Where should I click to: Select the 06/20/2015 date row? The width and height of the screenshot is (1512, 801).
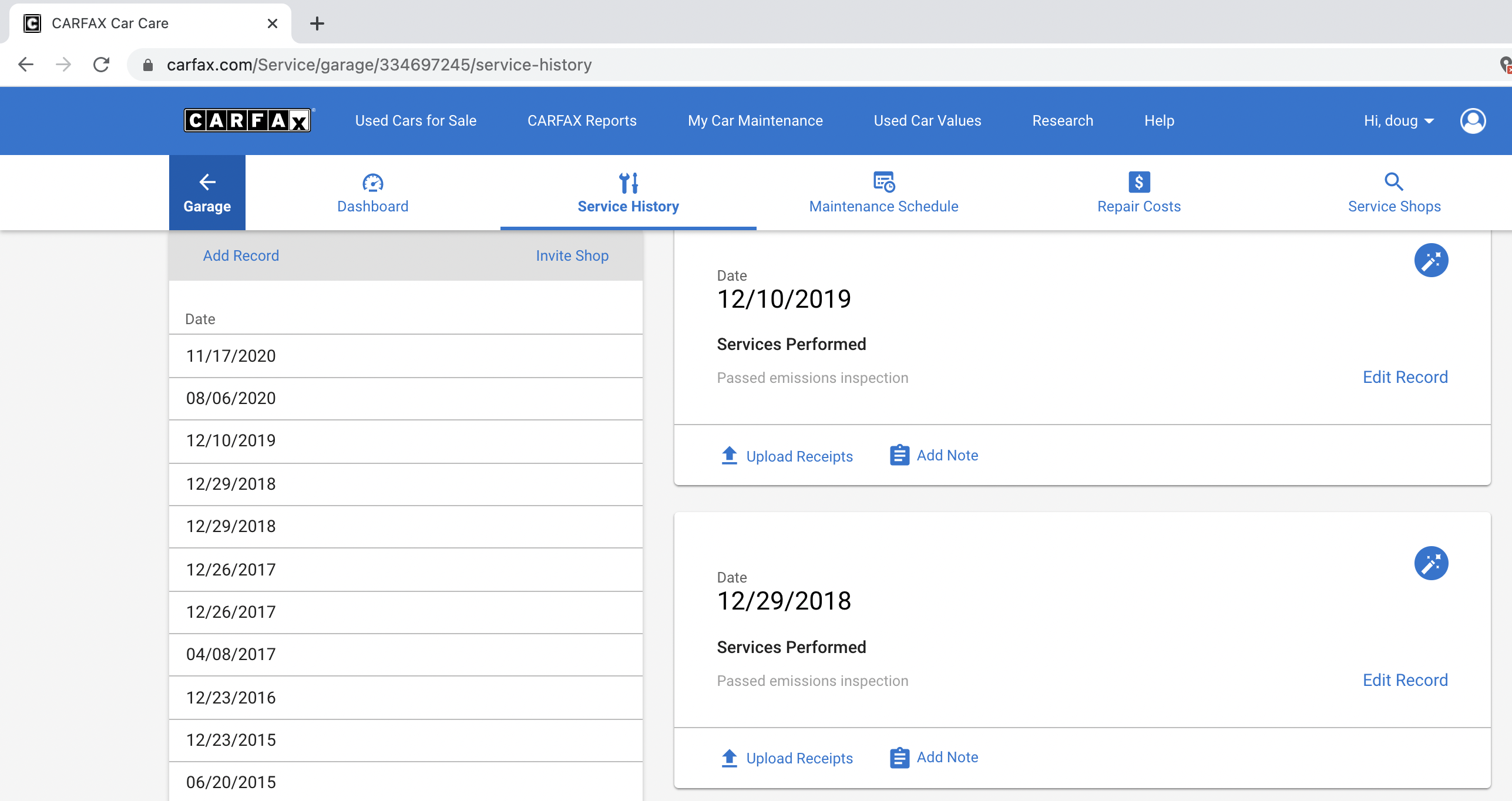click(406, 782)
